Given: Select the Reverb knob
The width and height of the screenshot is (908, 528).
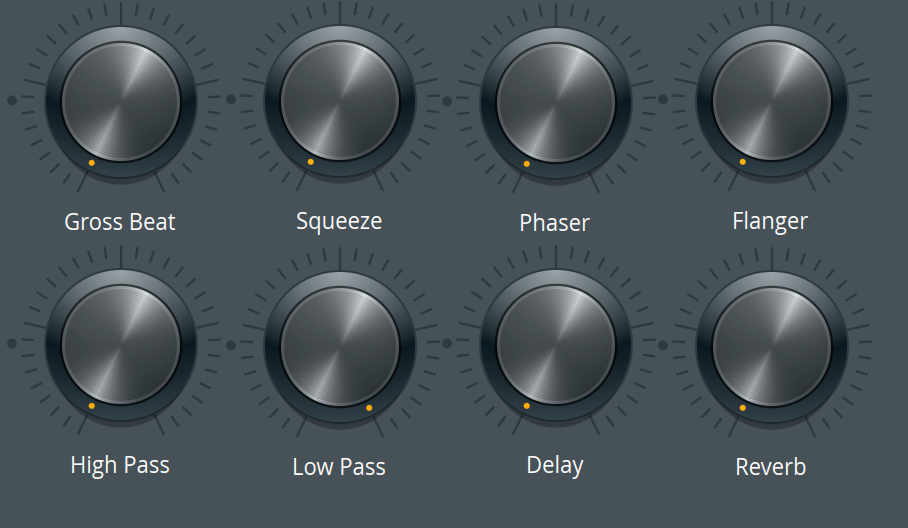Looking at the screenshot, I should pyautogui.click(x=772, y=347).
